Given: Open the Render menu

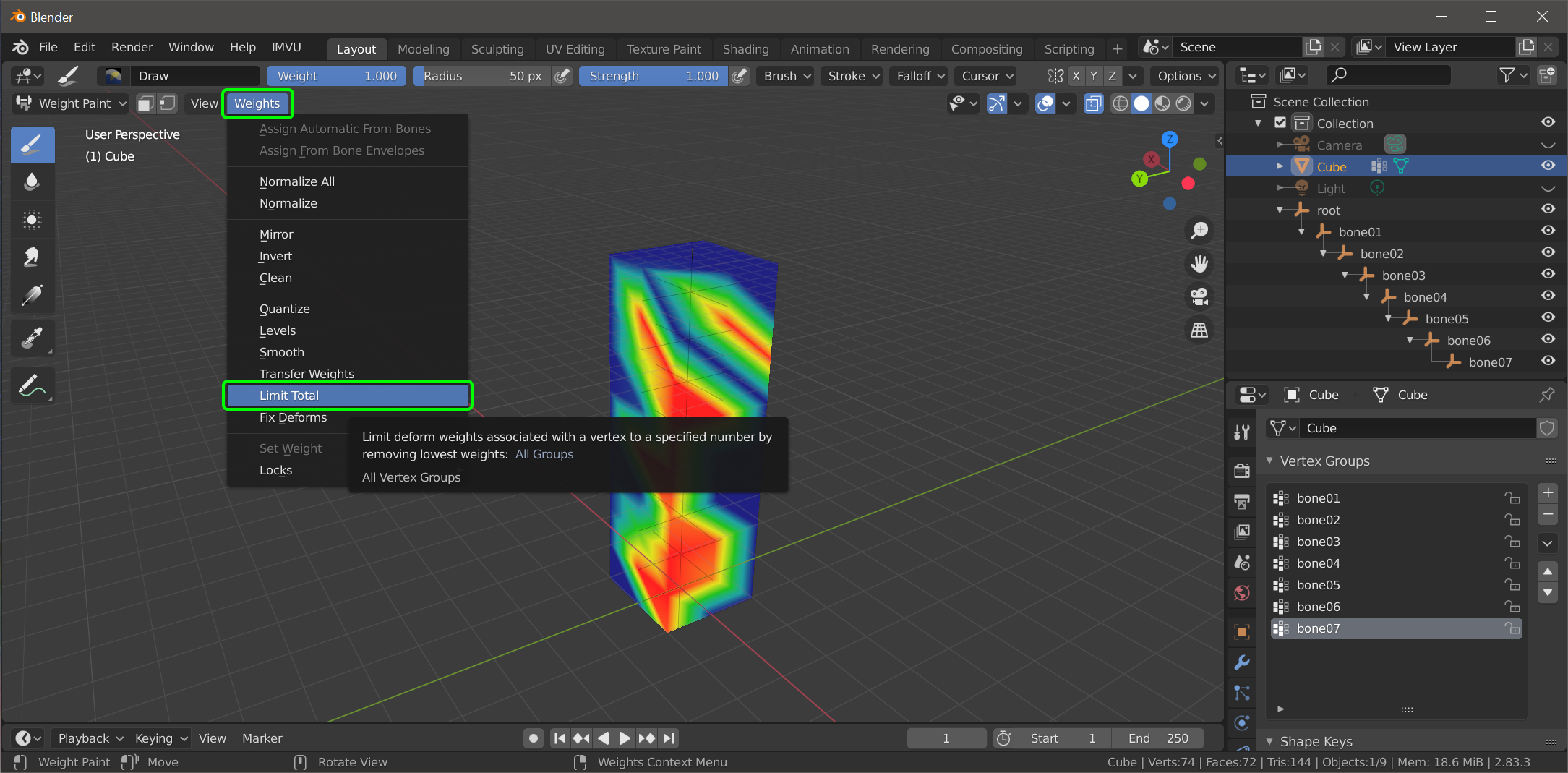Looking at the screenshot, I should (132, 47).
